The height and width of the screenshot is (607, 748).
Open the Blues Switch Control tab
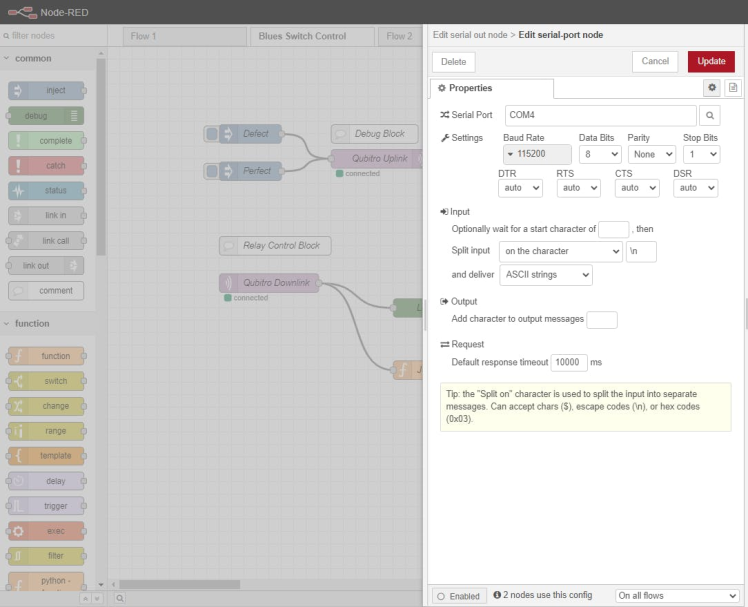pyautogui.click(x=302, y=36)
